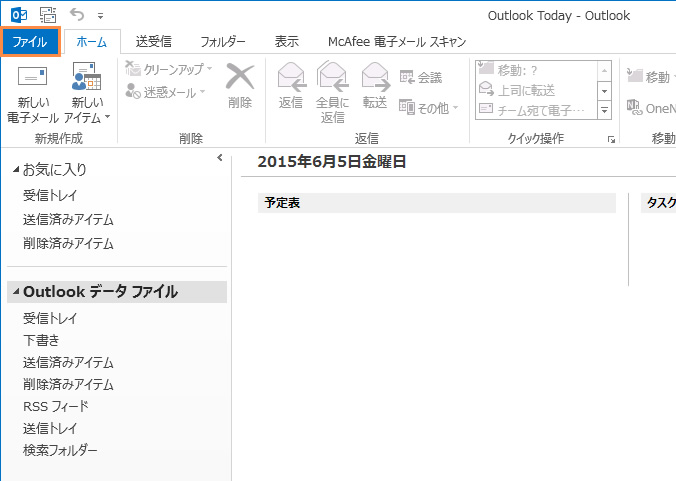Open 削除済みアイテム under Outlook データ ファイル

tap(68, 384)
